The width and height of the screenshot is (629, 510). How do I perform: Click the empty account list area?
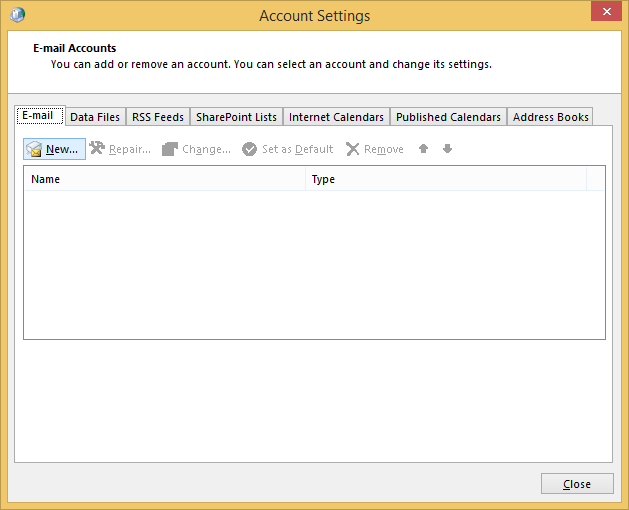314,265
